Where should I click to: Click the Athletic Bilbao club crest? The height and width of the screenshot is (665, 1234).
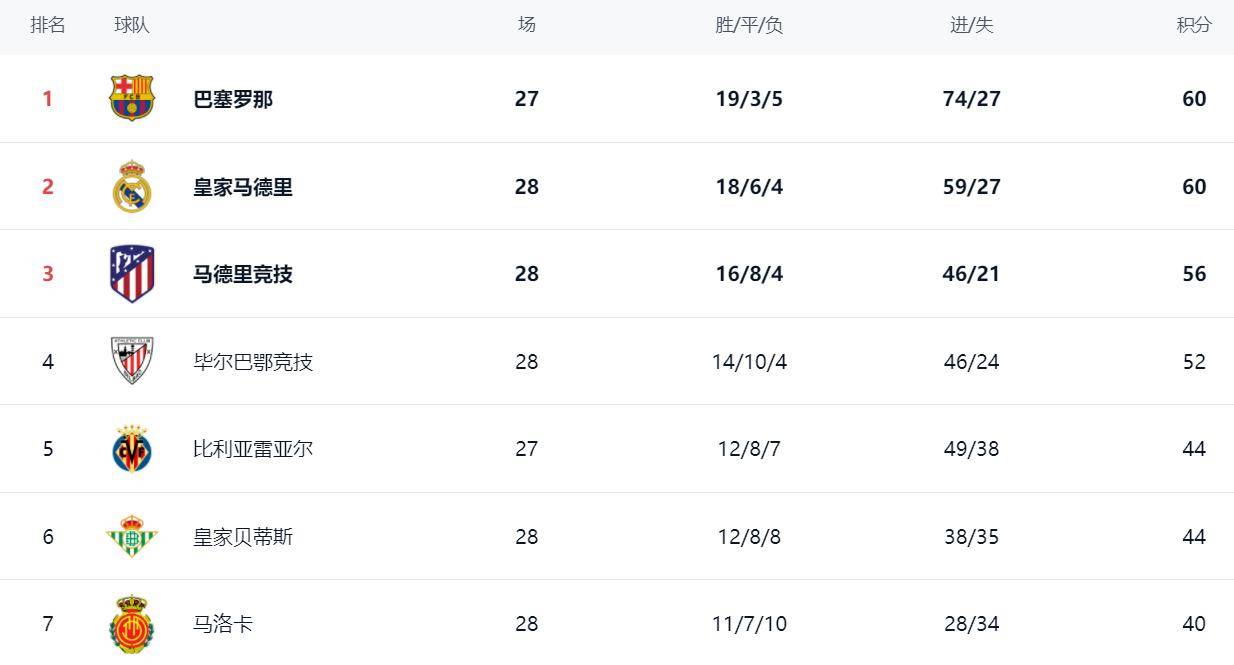pos(132,361)
